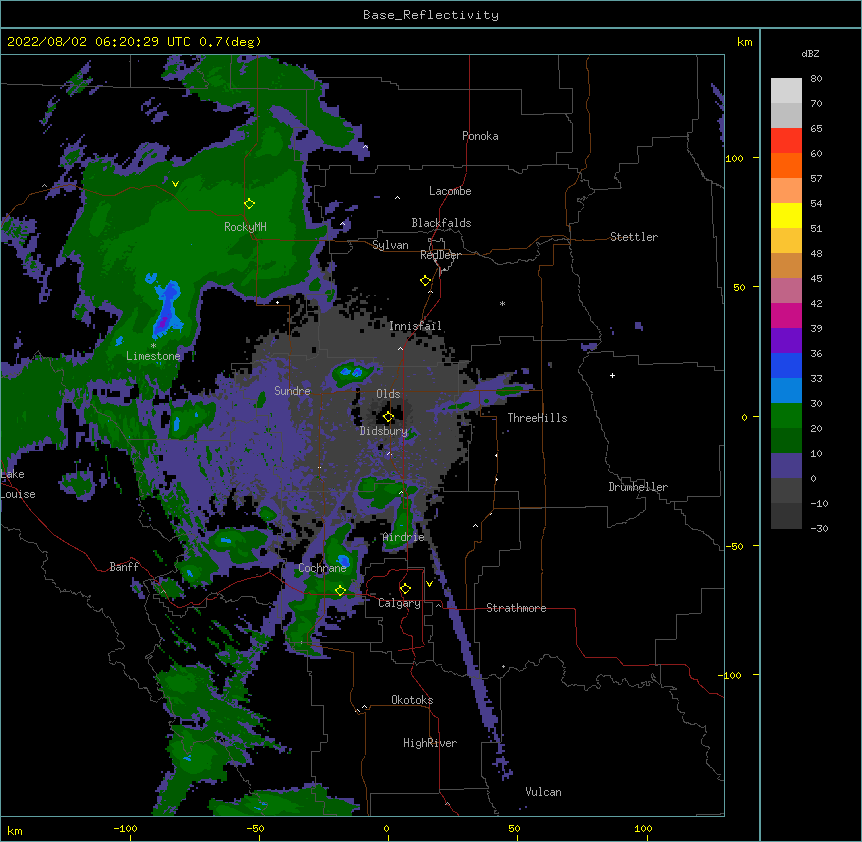Click the yellow diamond marker below Cochrane
The image size is (862, 842).
coord(340,591)
